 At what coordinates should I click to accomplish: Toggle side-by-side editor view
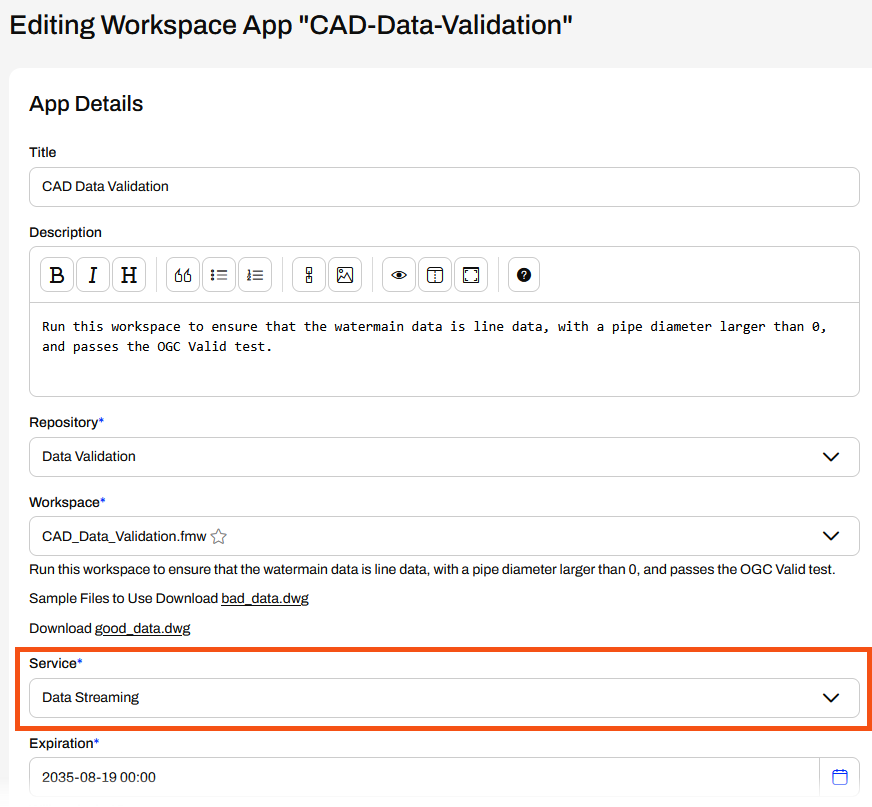pyautogui.click(x=435, y=275)
